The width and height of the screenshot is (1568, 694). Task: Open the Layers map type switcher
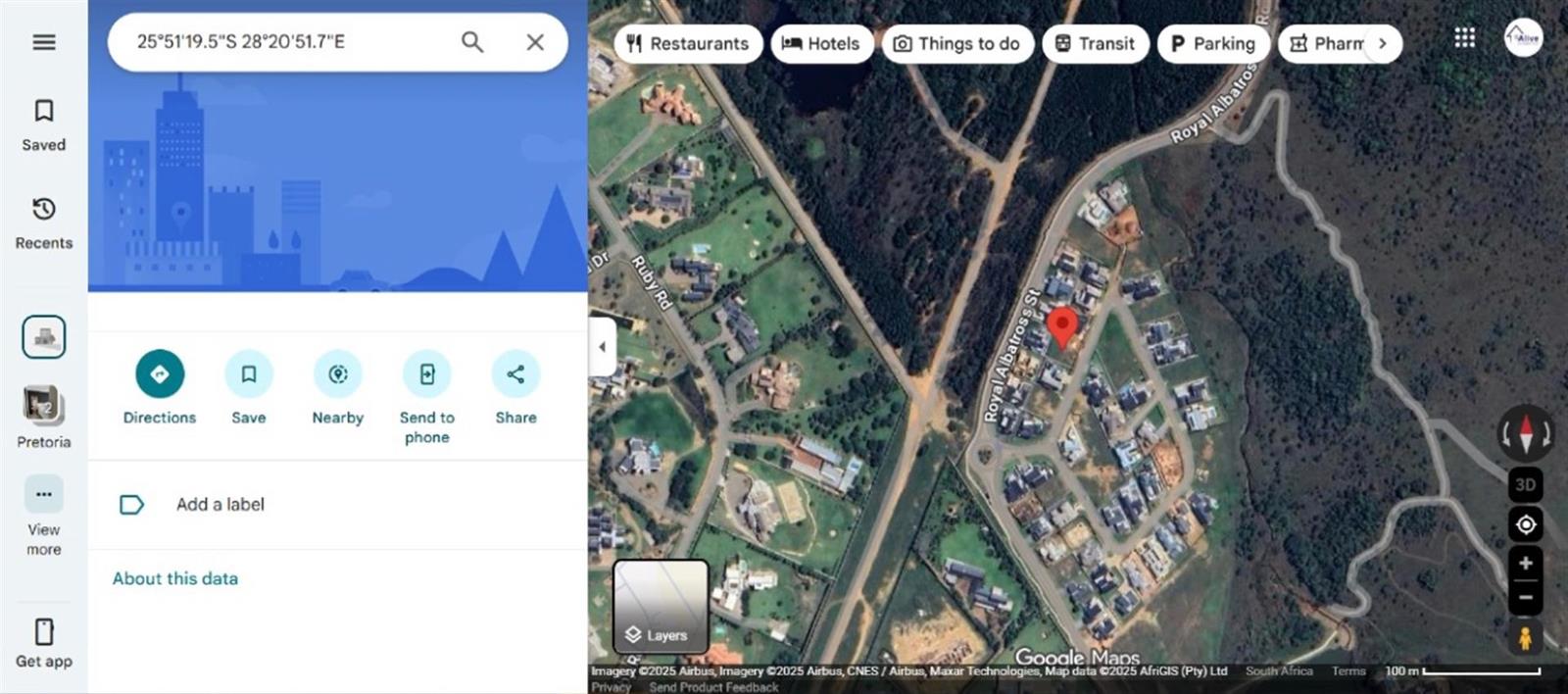(x=661, y=607)
